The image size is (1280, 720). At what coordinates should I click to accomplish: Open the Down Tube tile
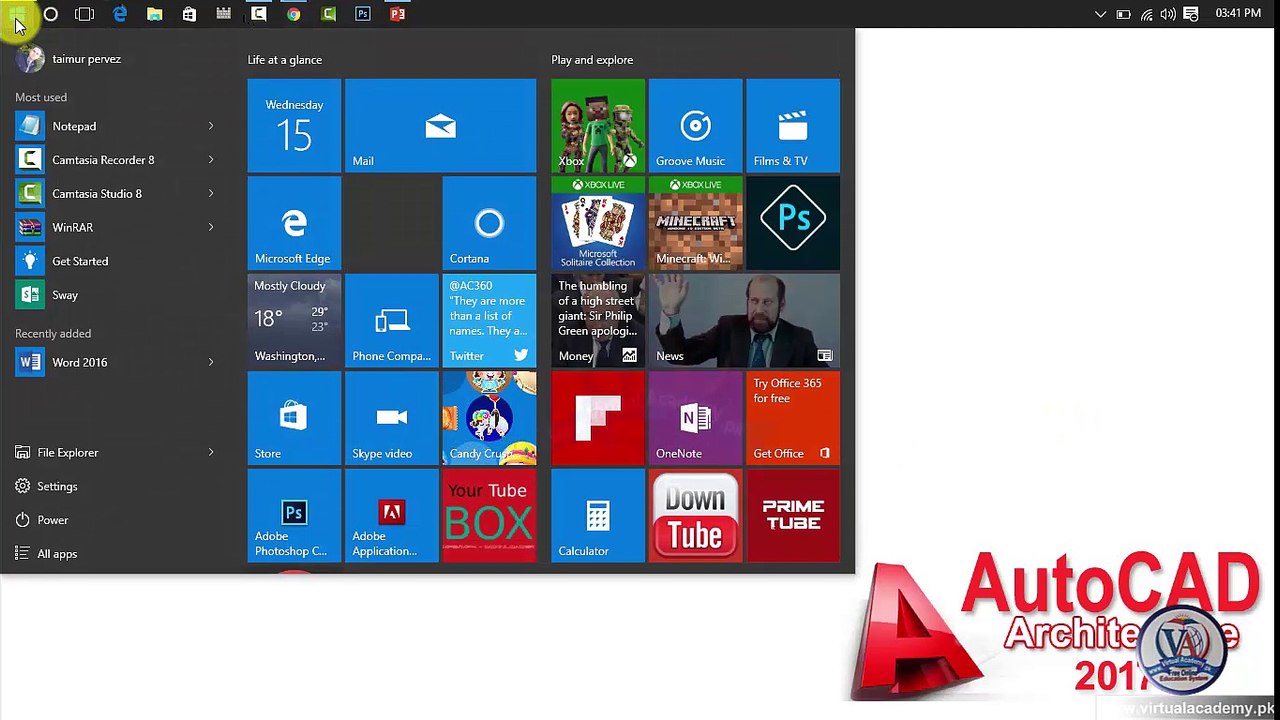point(695,516)
